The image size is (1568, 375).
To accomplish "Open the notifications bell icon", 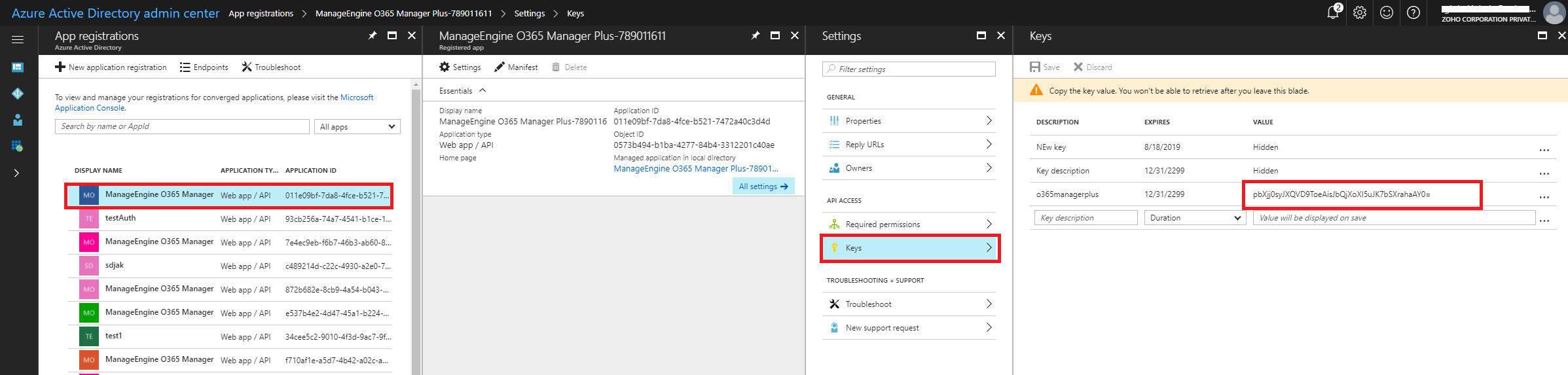I will coord(1333,12).
